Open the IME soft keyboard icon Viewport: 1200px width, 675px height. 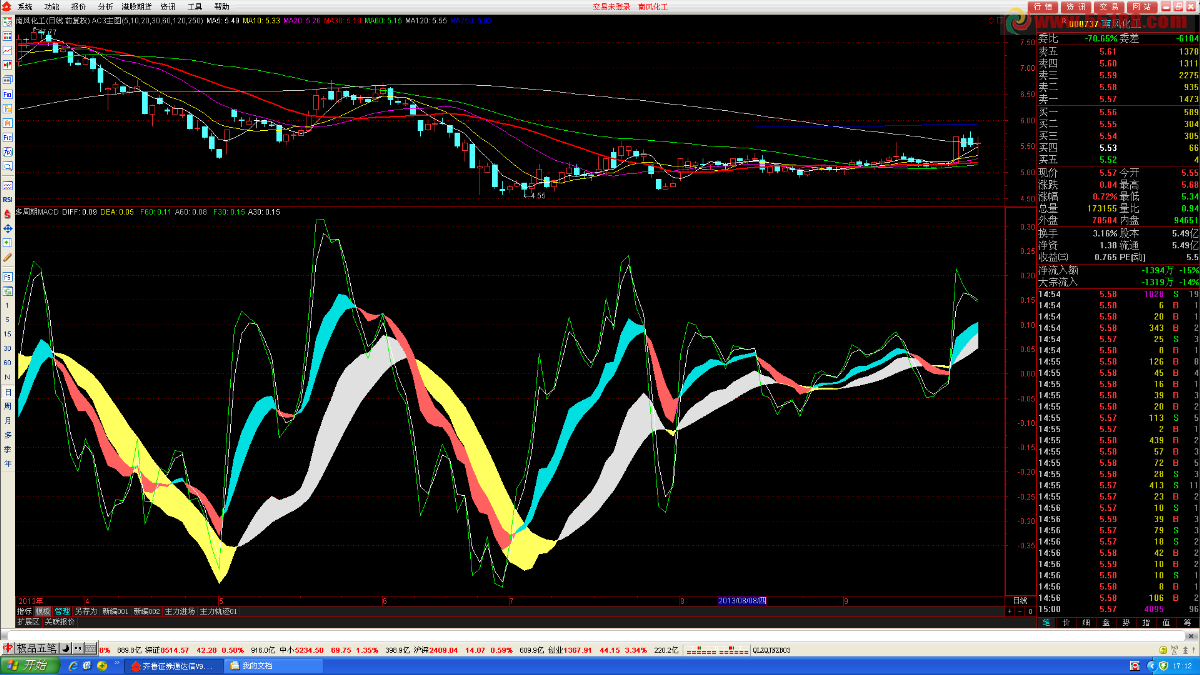tap(90, 648)
